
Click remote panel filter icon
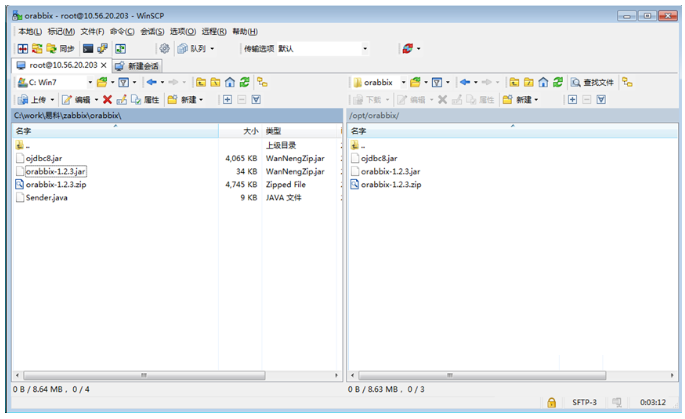437,82
